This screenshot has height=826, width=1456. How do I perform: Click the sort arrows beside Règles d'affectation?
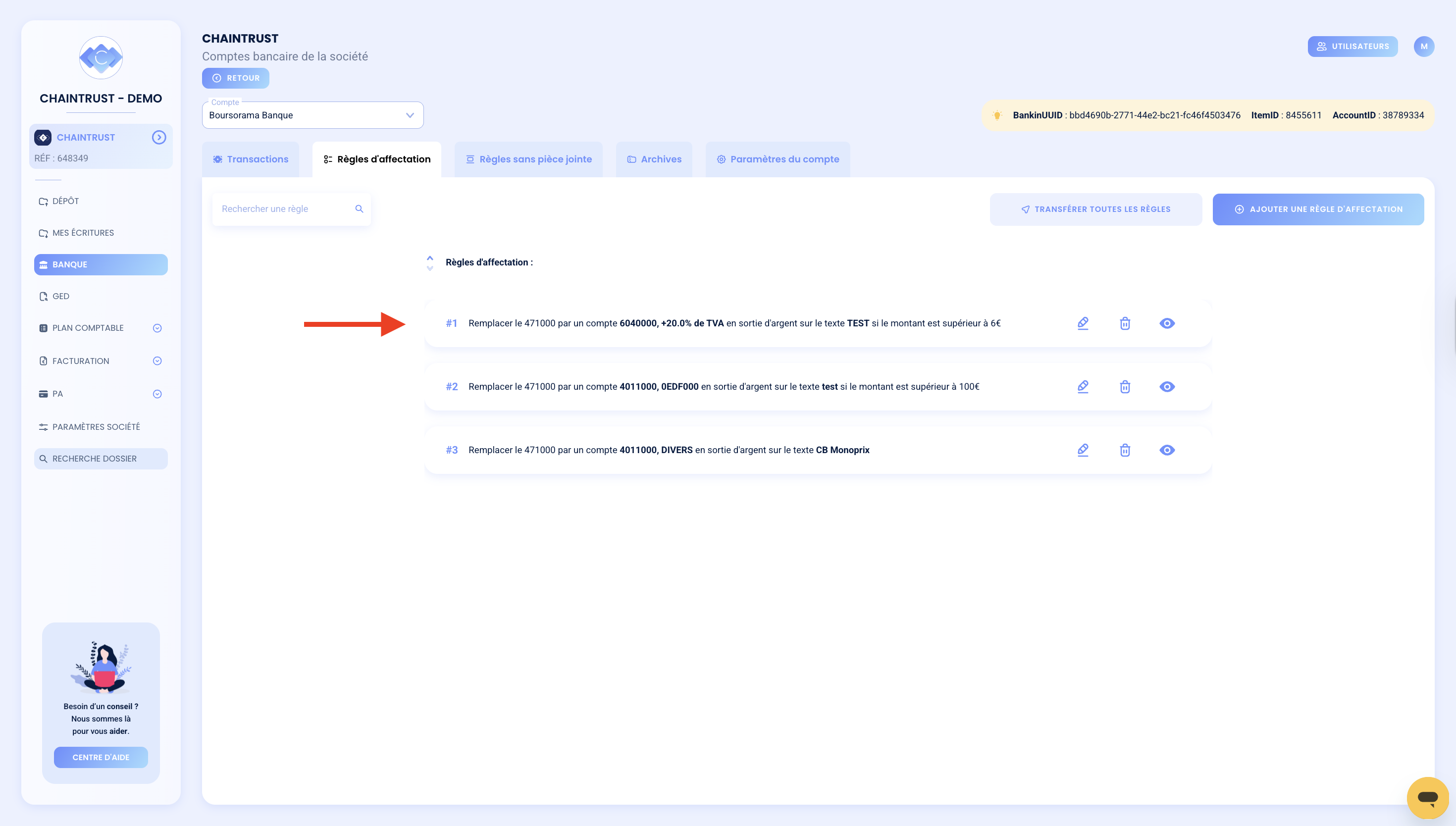click(430, 262)
